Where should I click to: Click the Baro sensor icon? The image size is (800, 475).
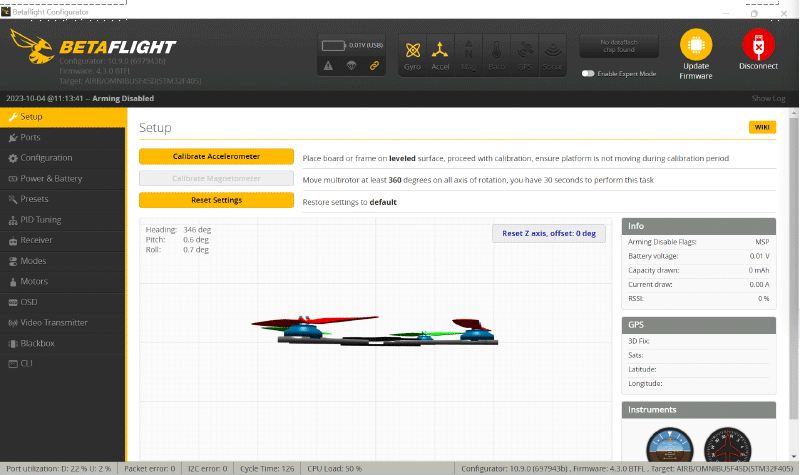tap(496, 52)
